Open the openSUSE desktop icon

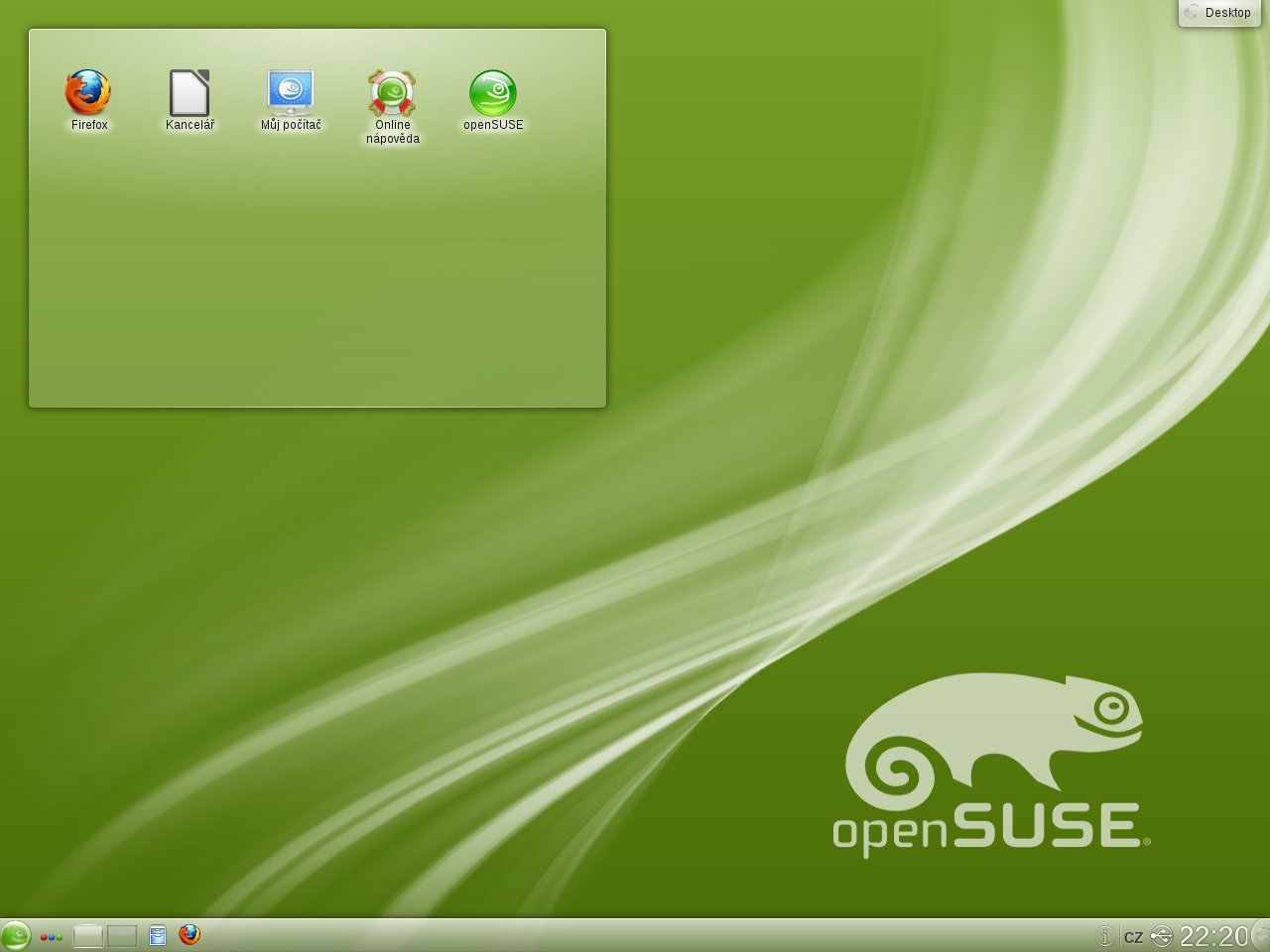click(493, 92)
